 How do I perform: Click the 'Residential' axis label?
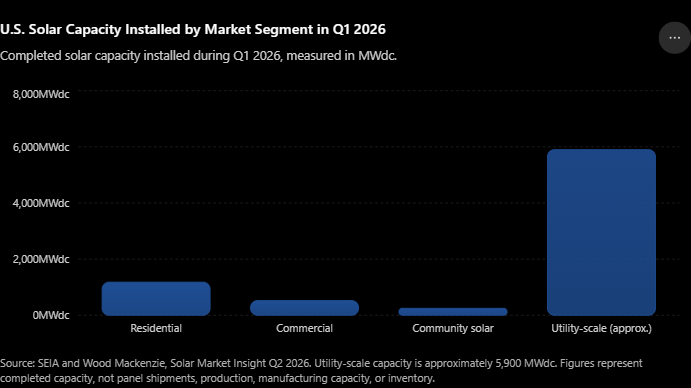coord(156,328)
